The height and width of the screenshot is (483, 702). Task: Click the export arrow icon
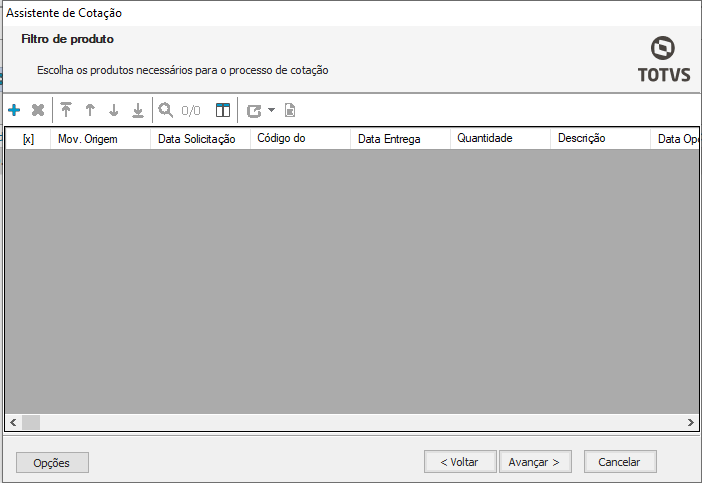coord(254,110)
